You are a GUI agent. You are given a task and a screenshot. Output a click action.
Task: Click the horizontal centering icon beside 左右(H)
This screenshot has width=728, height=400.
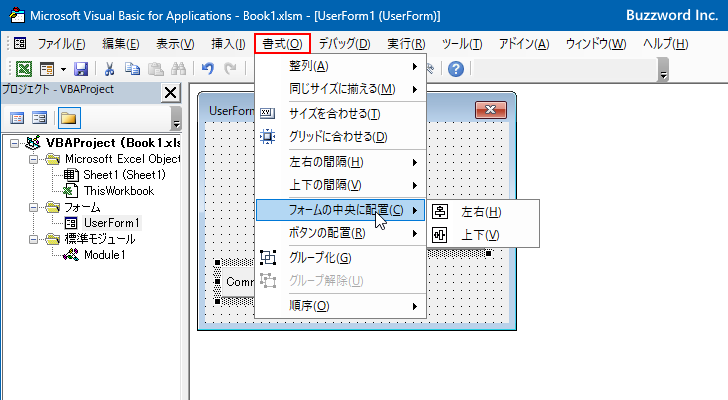coord(440,212)
